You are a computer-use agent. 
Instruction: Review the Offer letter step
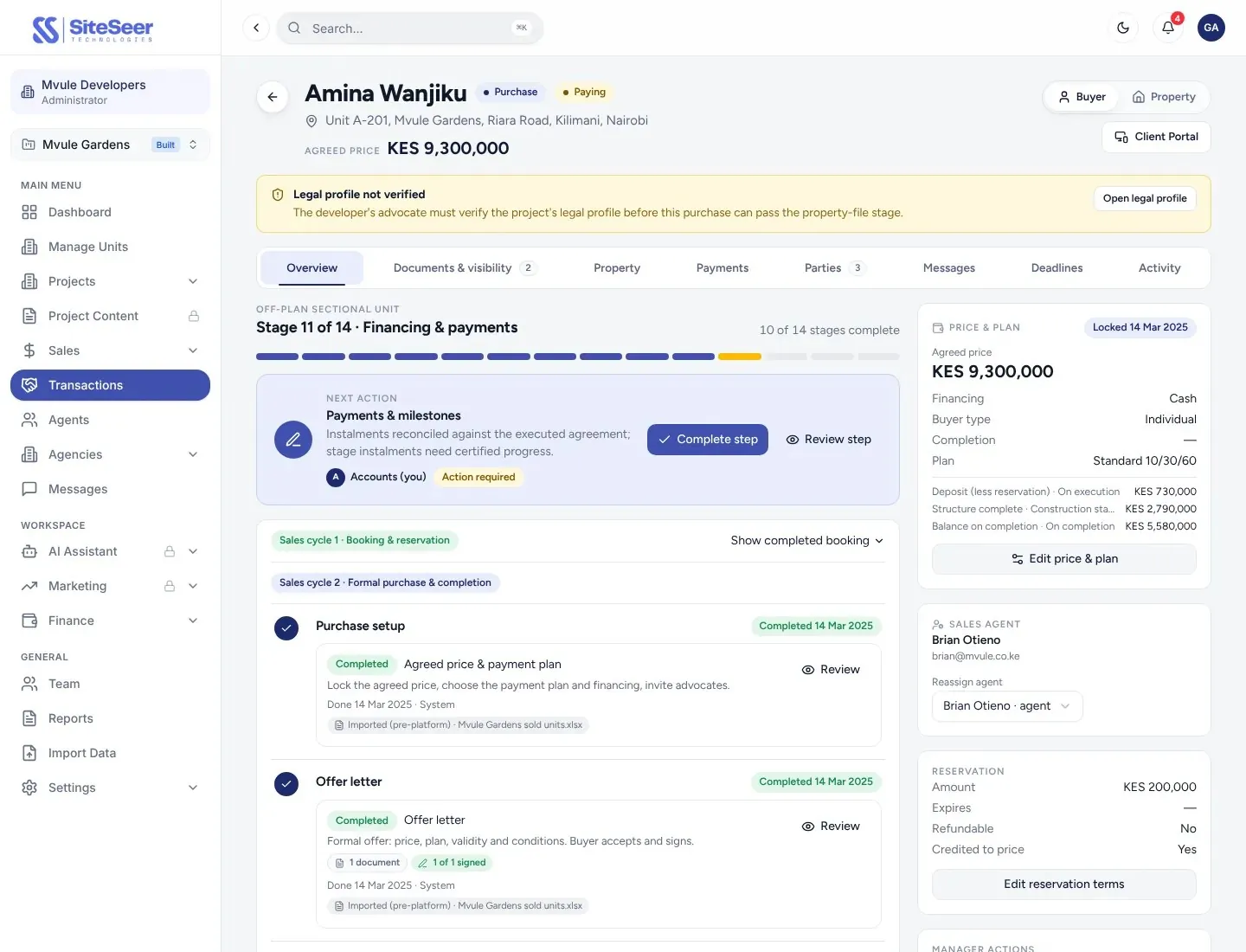point(831,827)
